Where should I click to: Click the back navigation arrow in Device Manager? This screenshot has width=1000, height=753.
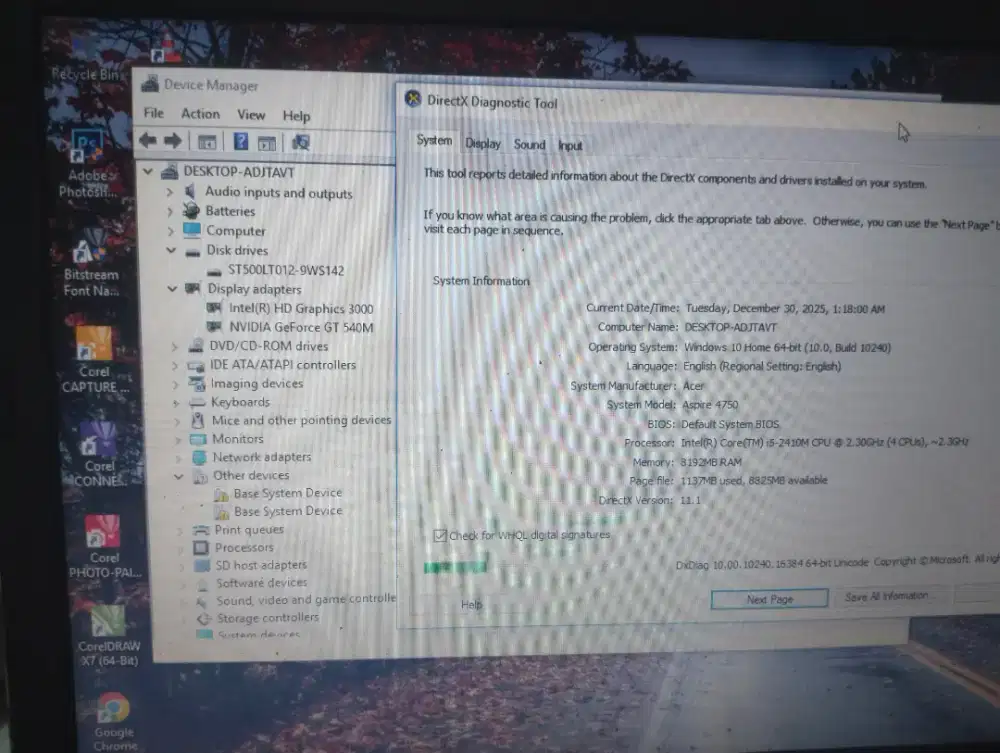(146, 141)
